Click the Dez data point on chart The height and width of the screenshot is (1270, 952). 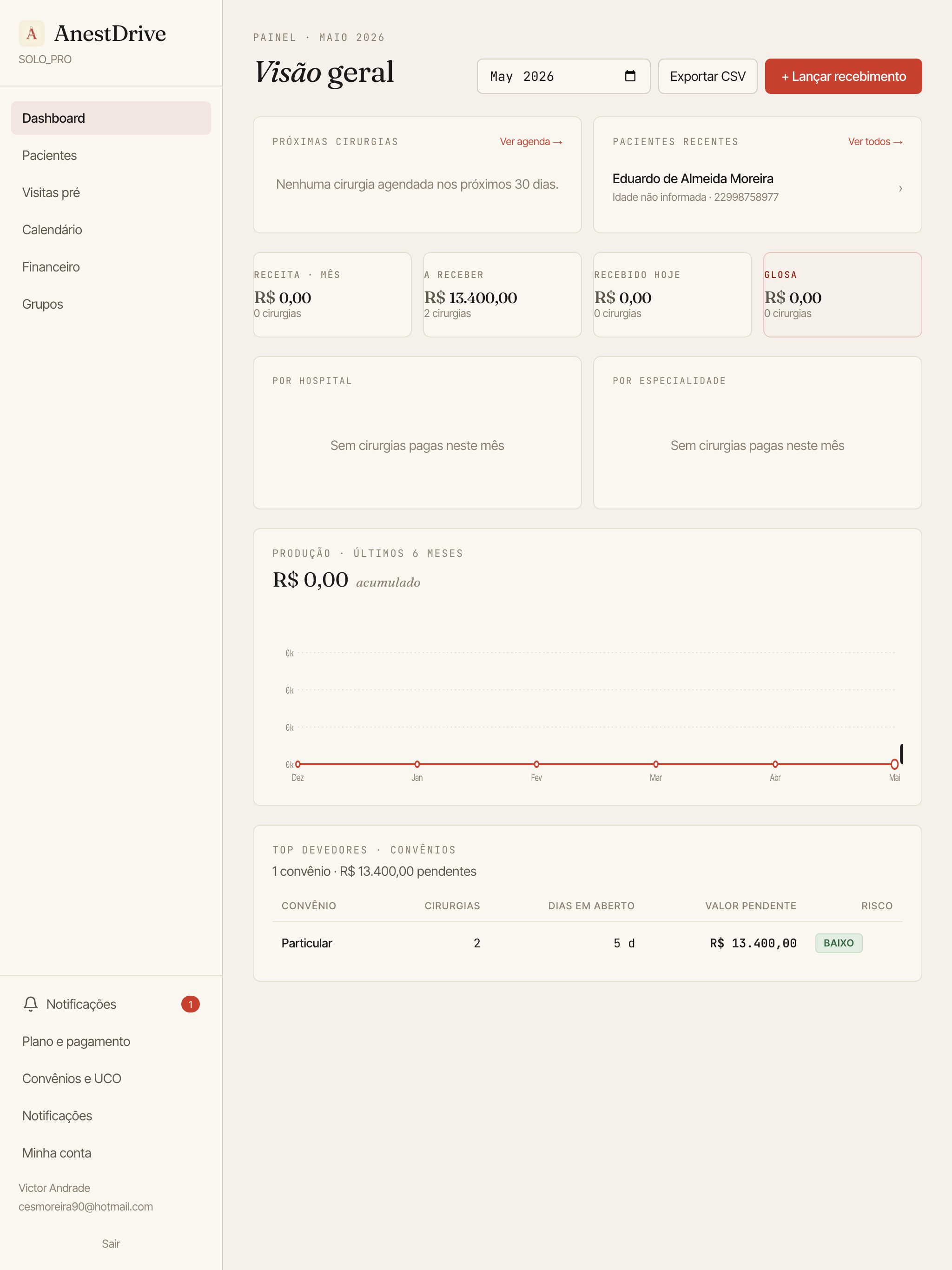point(298,764)
